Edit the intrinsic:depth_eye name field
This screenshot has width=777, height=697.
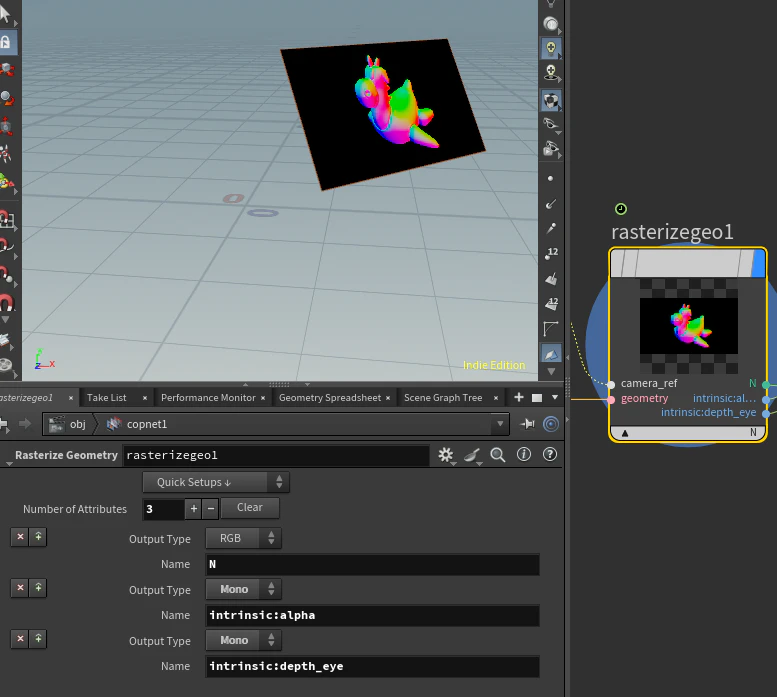coord(372,666)
